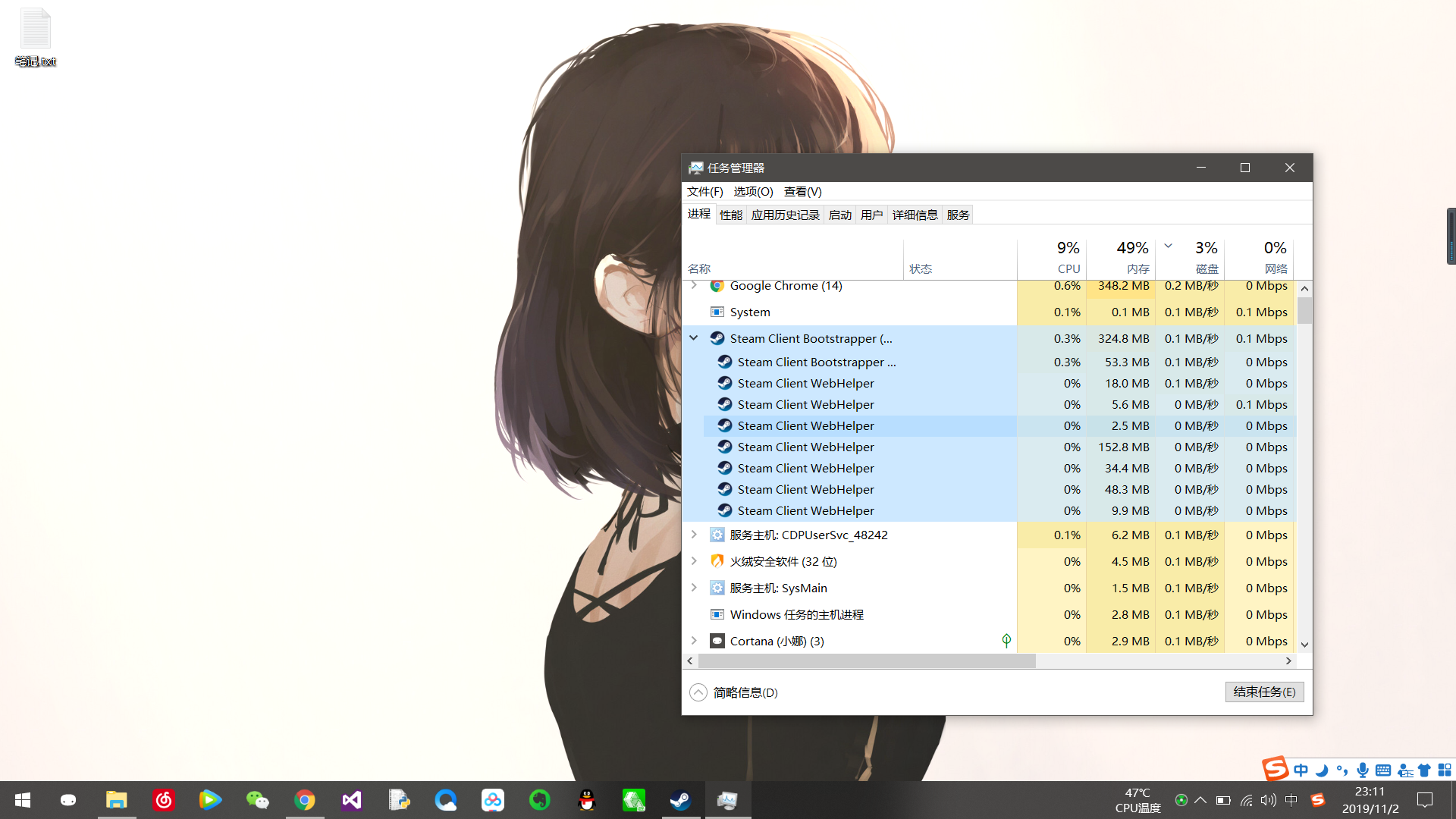Toggle Chinese/English input language in the tray
The height and width of the screenshot is (819, 1456).
pos(1301,770)
